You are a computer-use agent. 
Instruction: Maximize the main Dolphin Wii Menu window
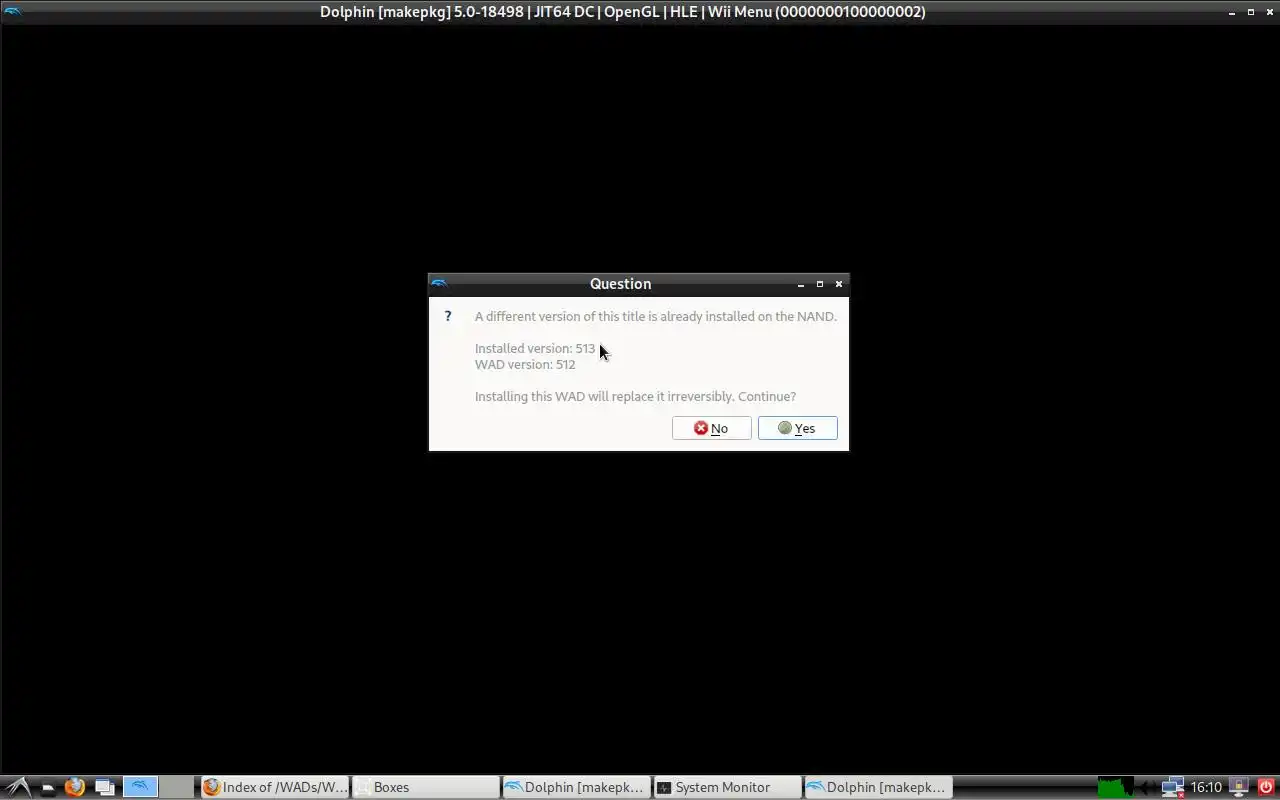pyautogui.click(x=1250, y=12)
